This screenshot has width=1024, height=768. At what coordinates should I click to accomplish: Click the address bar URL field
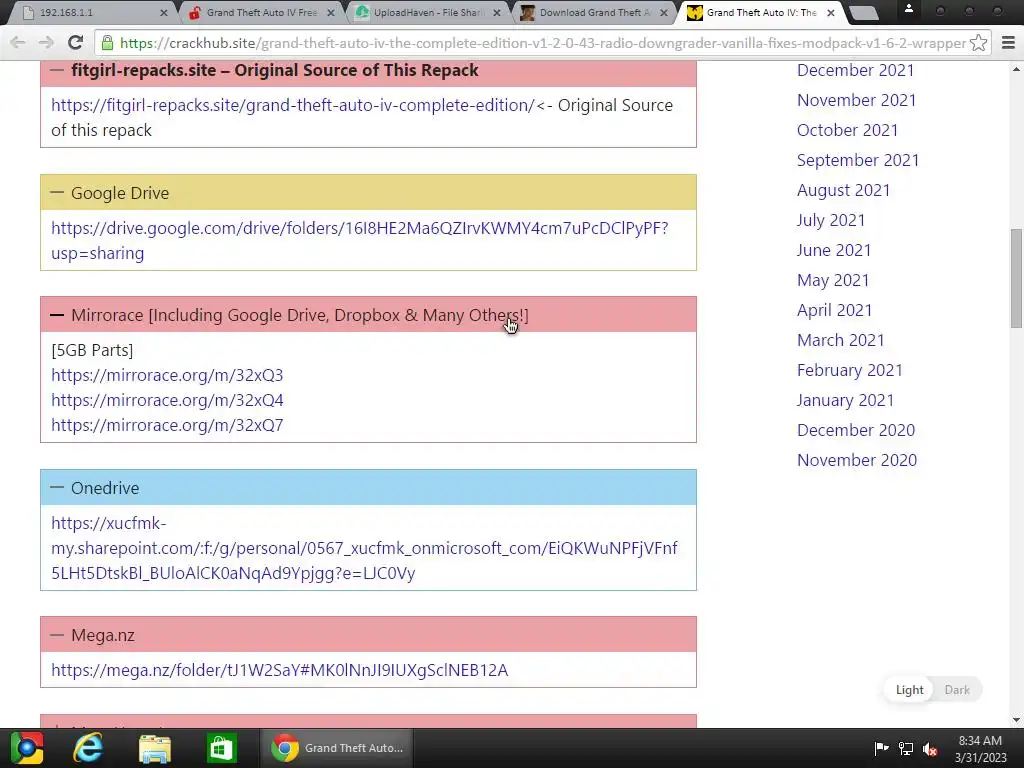click(x=542, y=43)
